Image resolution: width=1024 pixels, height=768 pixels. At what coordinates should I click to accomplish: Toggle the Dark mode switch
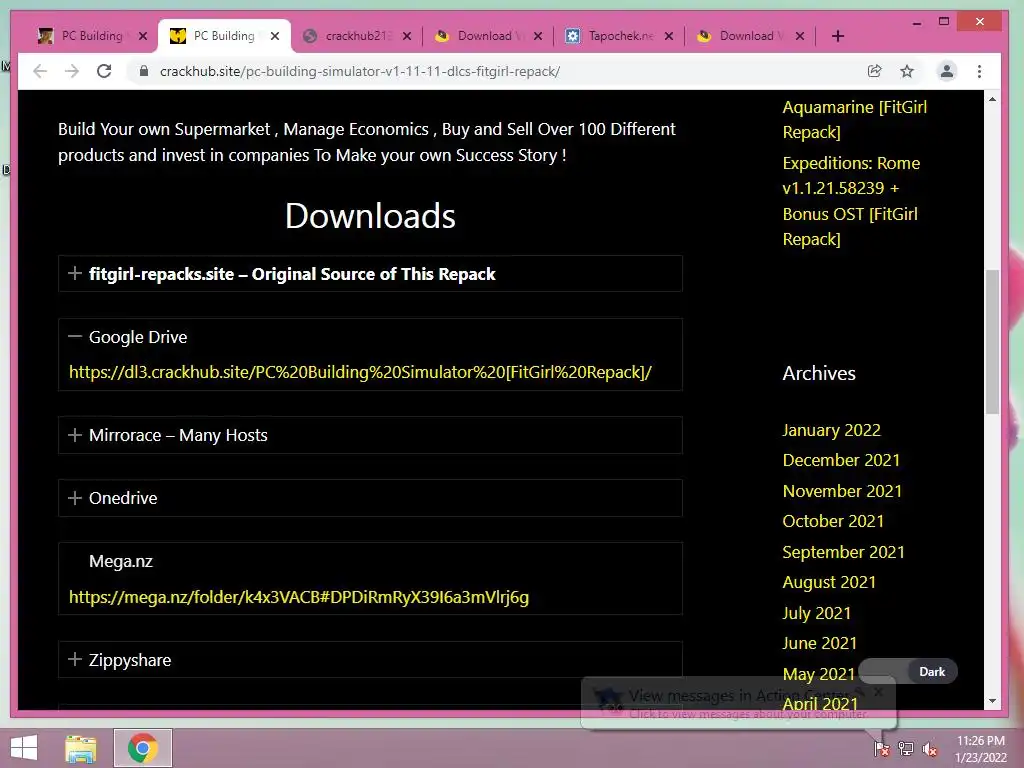pyautogui.click(x=908, y=671)
